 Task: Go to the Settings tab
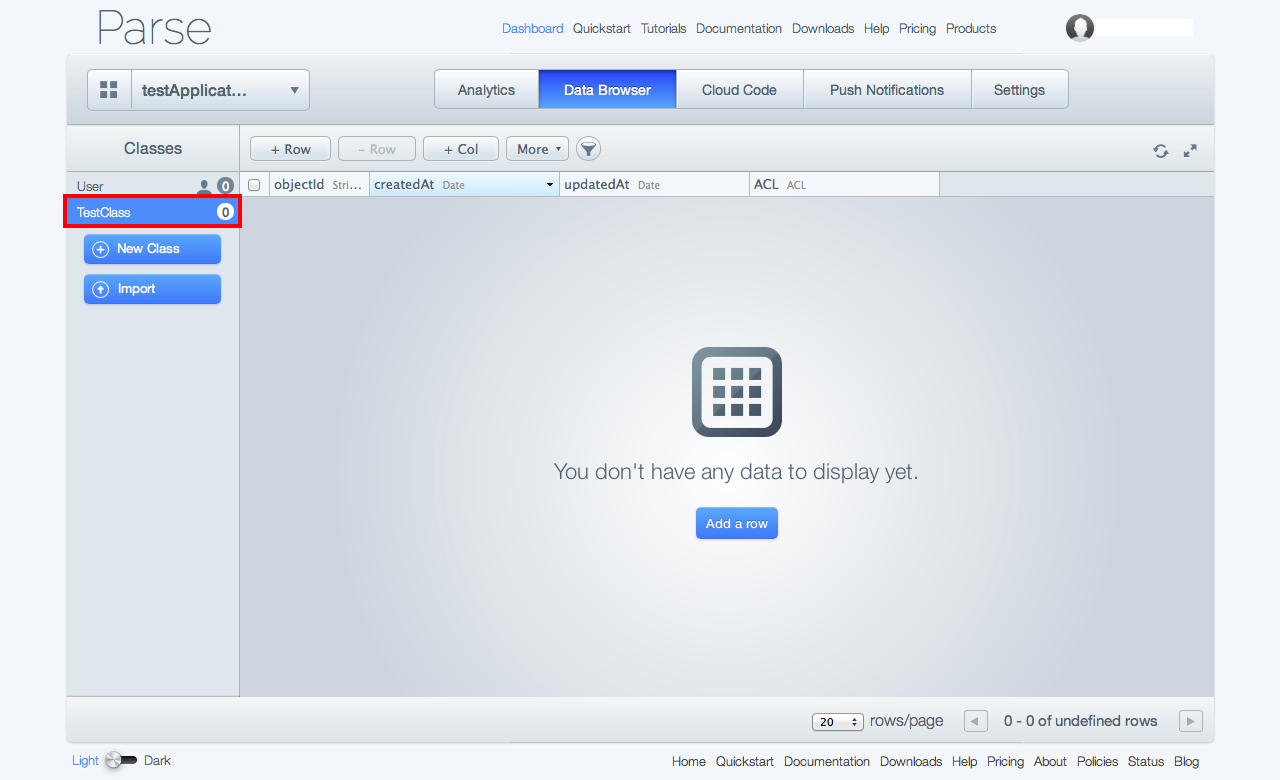pyautogui.click(x=1019, y=90)
